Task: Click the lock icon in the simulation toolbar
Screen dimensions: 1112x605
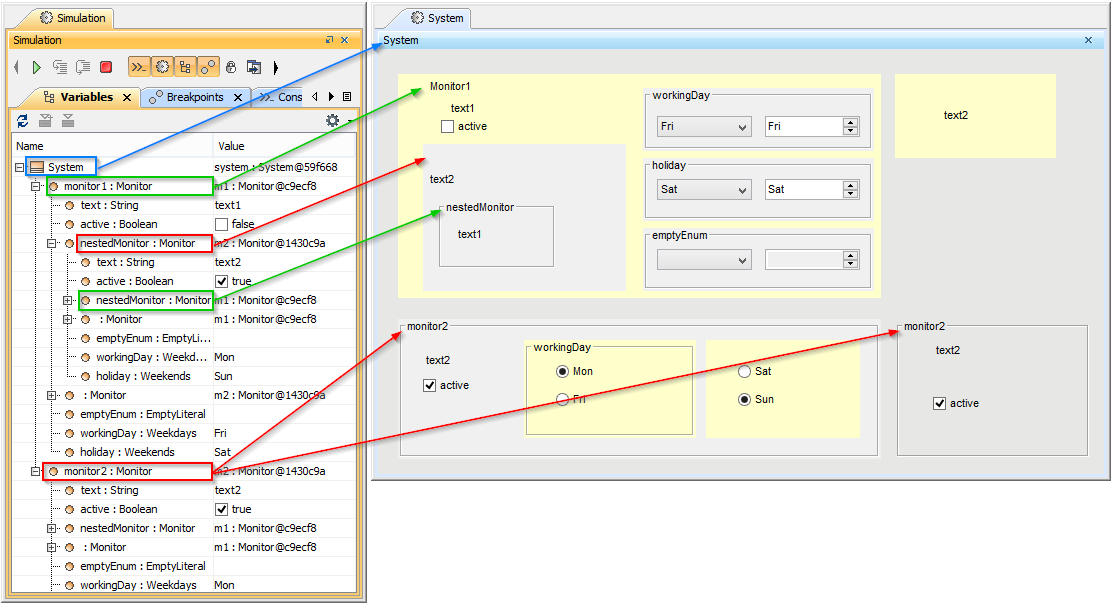Action: click(230, 67)
